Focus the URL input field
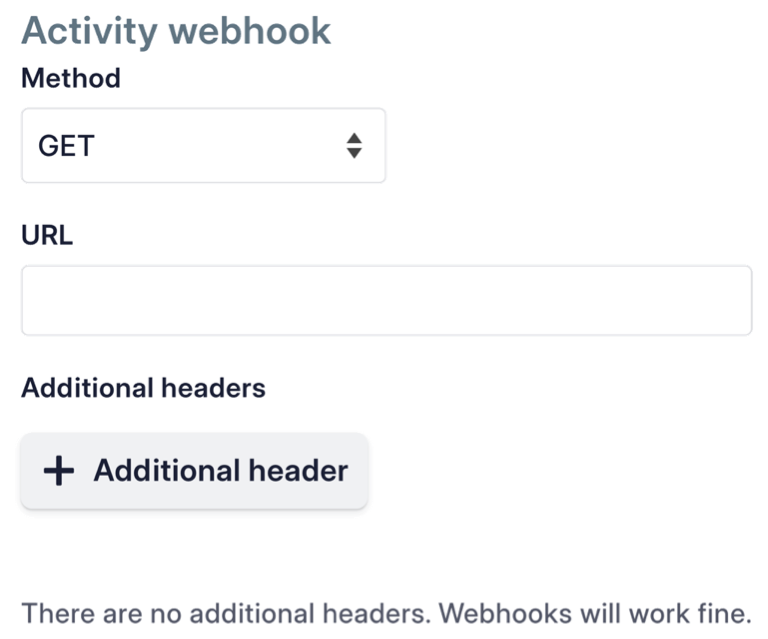Image resolution: width=768 pixels, height=639 pixels. coord(386,300)
